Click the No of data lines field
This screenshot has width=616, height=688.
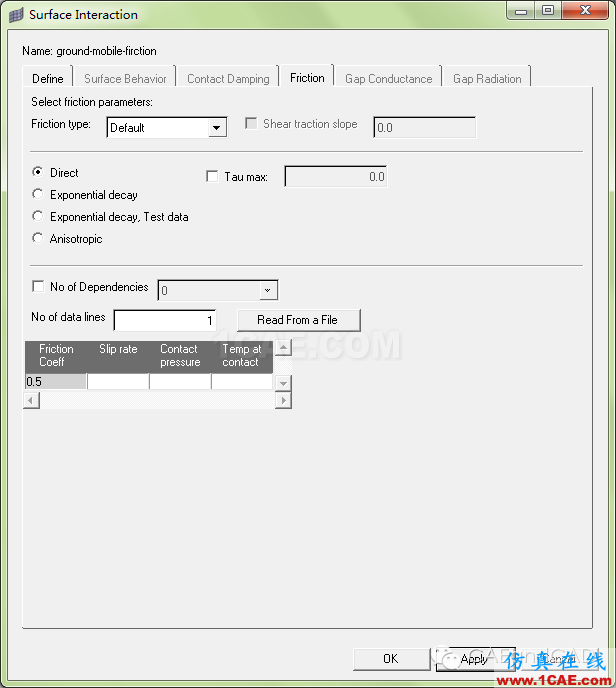pyautogui.click(x=165, y=320)
